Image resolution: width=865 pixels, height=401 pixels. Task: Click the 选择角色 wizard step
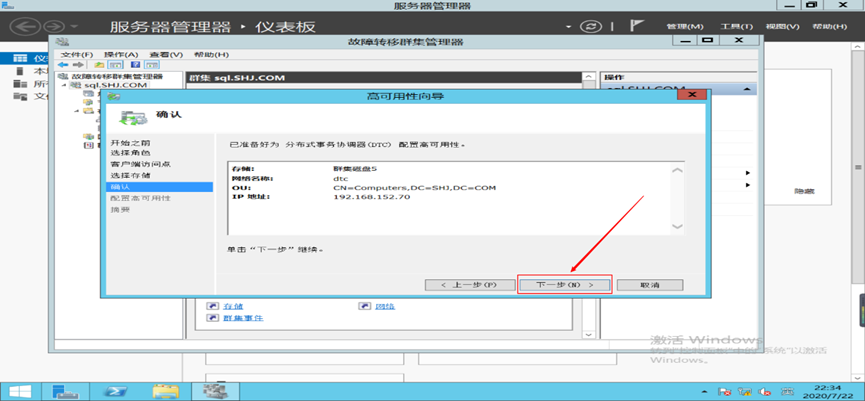(130, 153)
